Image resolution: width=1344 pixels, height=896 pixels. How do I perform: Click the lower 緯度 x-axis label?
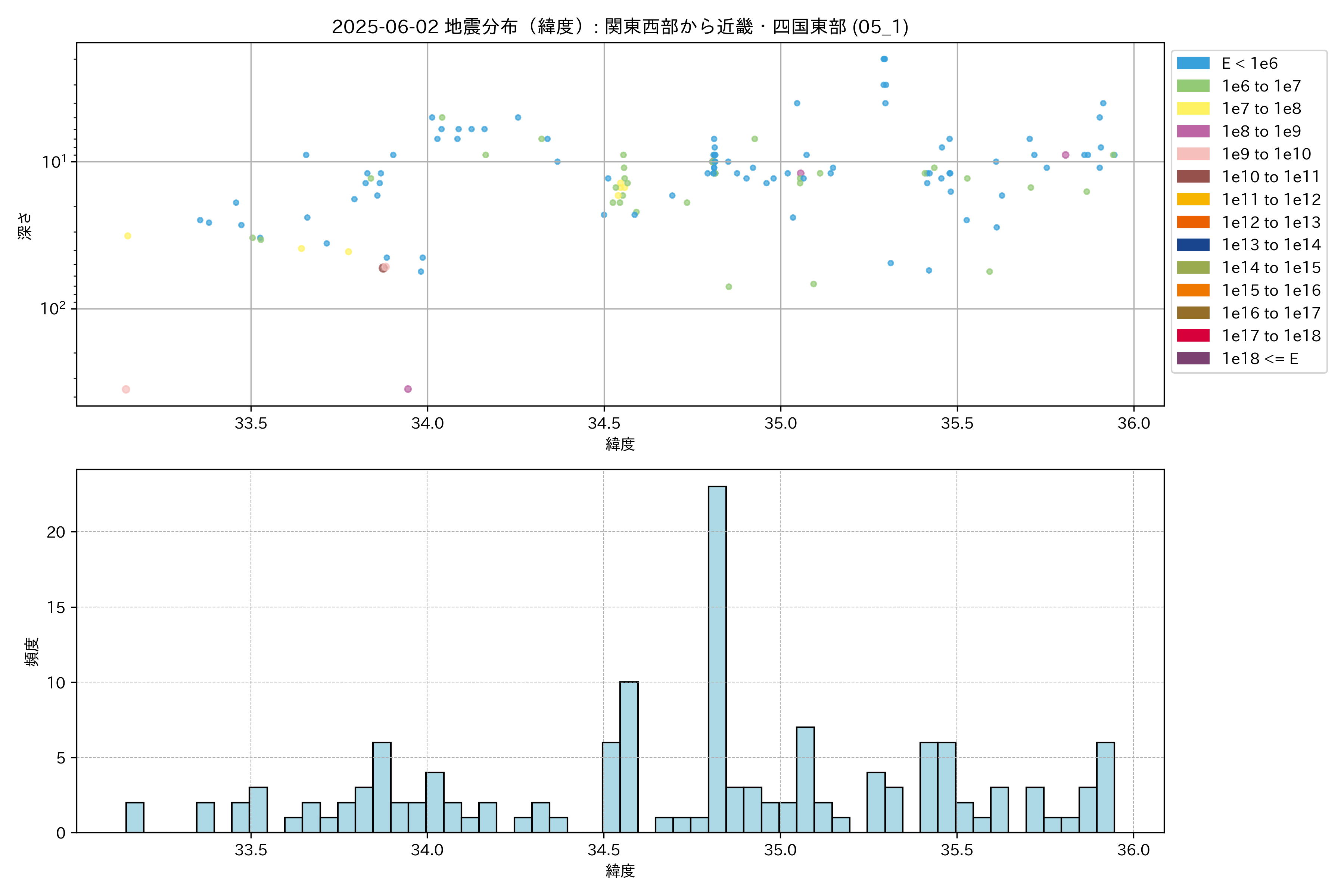(620, 871)
